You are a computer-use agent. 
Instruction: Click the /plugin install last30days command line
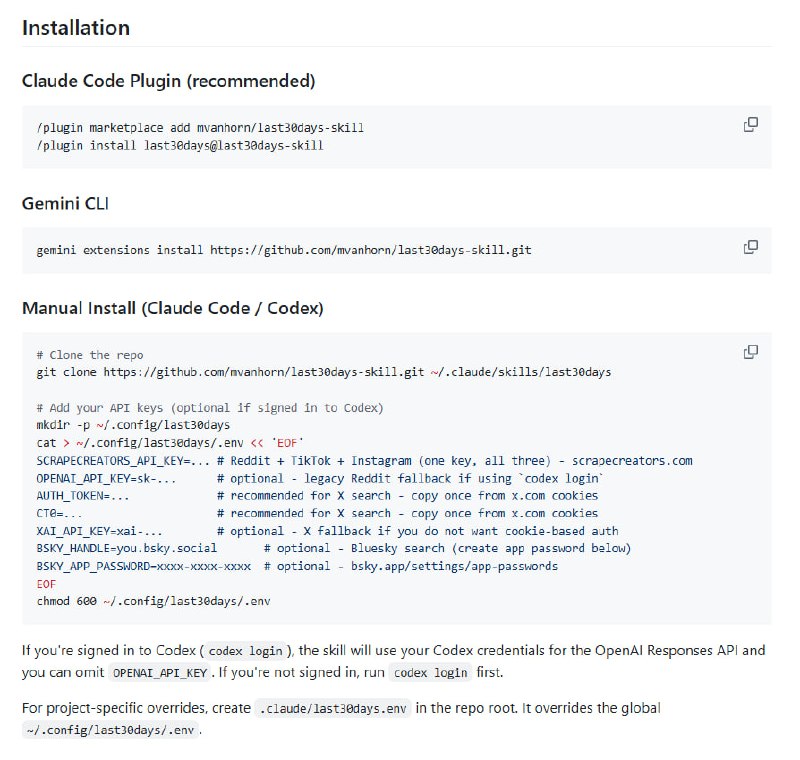point(180,146)
